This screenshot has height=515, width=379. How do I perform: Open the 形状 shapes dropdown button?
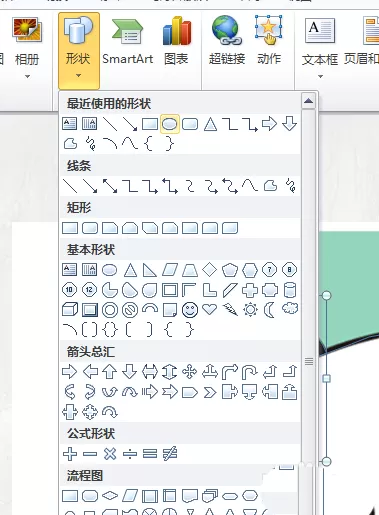79,50
